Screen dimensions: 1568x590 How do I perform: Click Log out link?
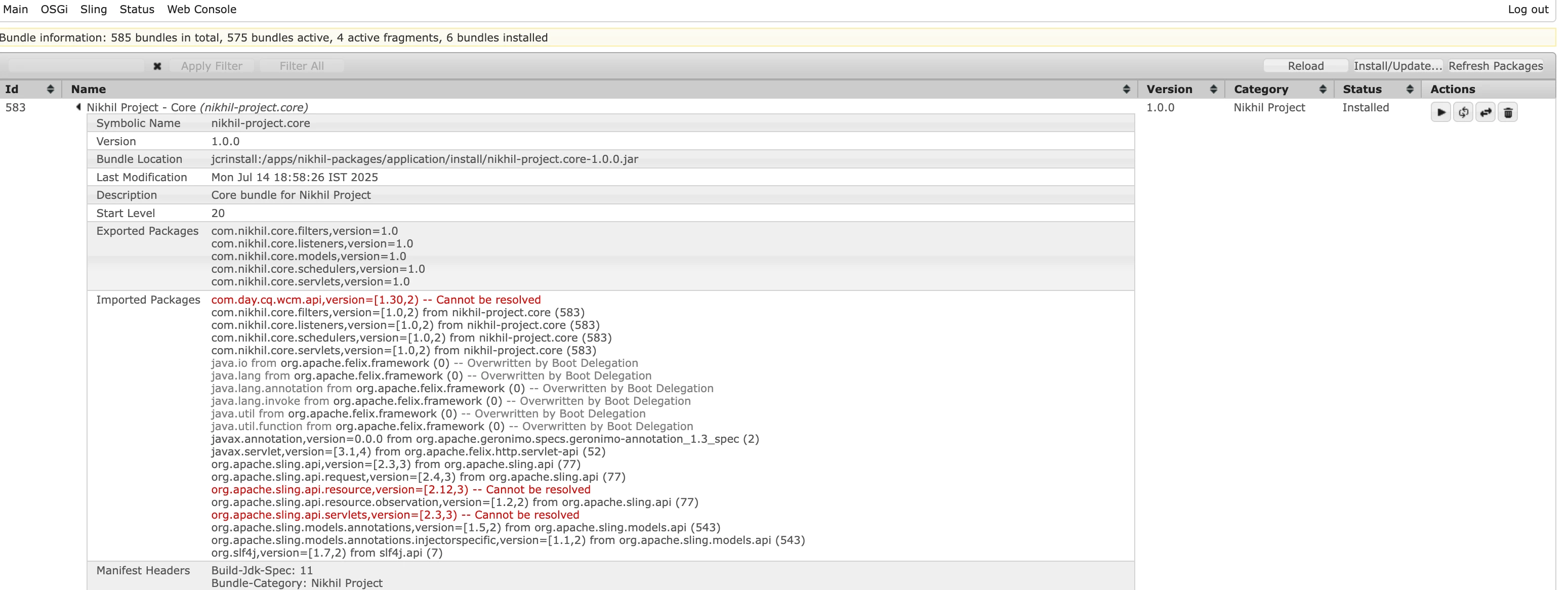point(1527,10)
